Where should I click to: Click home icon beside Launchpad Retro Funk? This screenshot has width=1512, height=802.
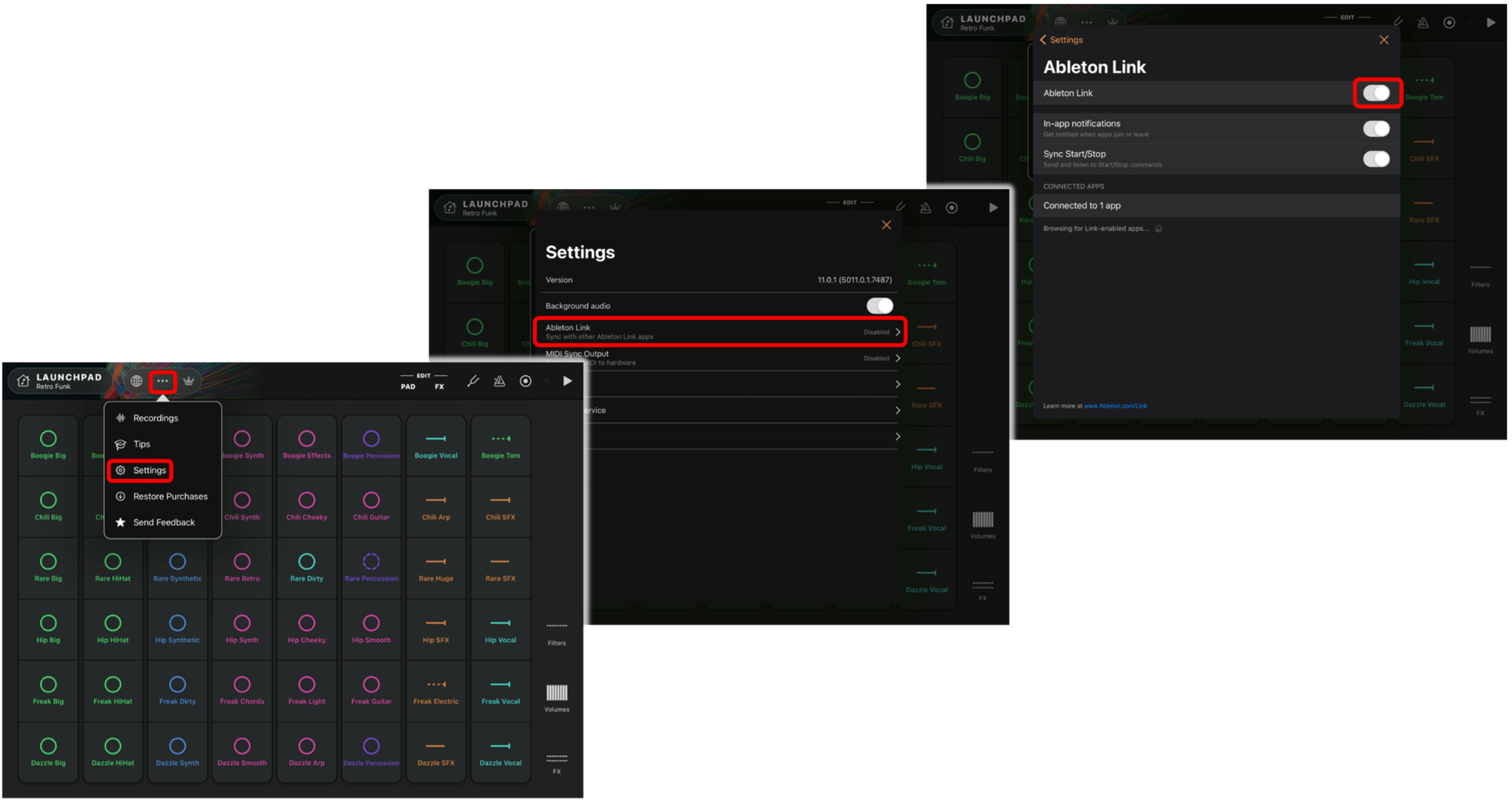(x=23, y=381)
